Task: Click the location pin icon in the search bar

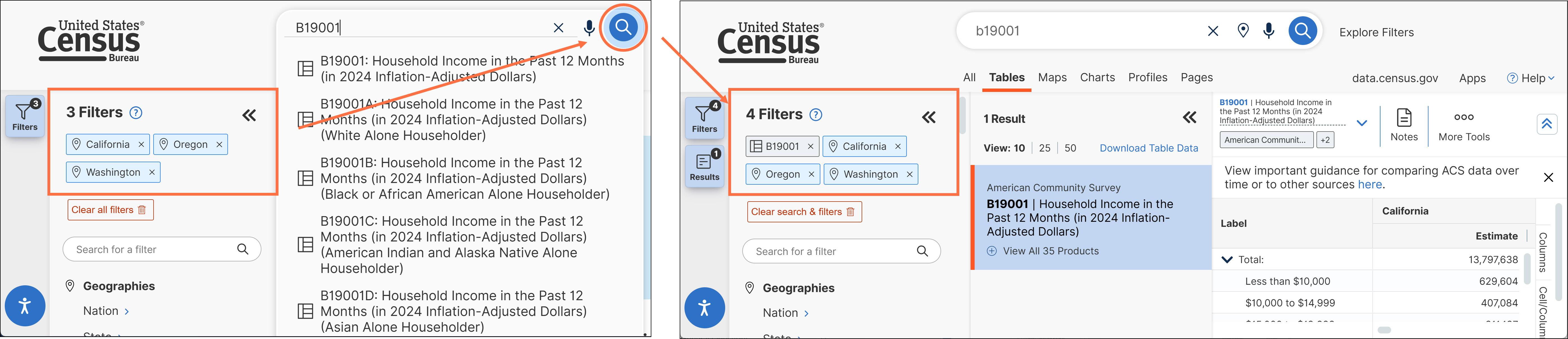Action: click(x=1243, y=30)
